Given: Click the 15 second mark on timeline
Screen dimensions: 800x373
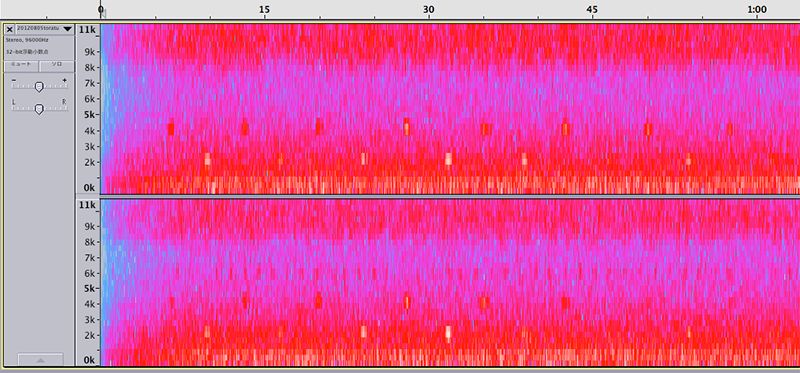Looking at the screenshot, I should tap(264, 9).
